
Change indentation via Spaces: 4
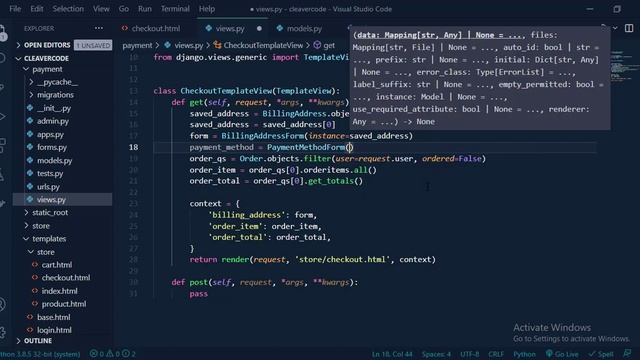click(x=436, y=354)
